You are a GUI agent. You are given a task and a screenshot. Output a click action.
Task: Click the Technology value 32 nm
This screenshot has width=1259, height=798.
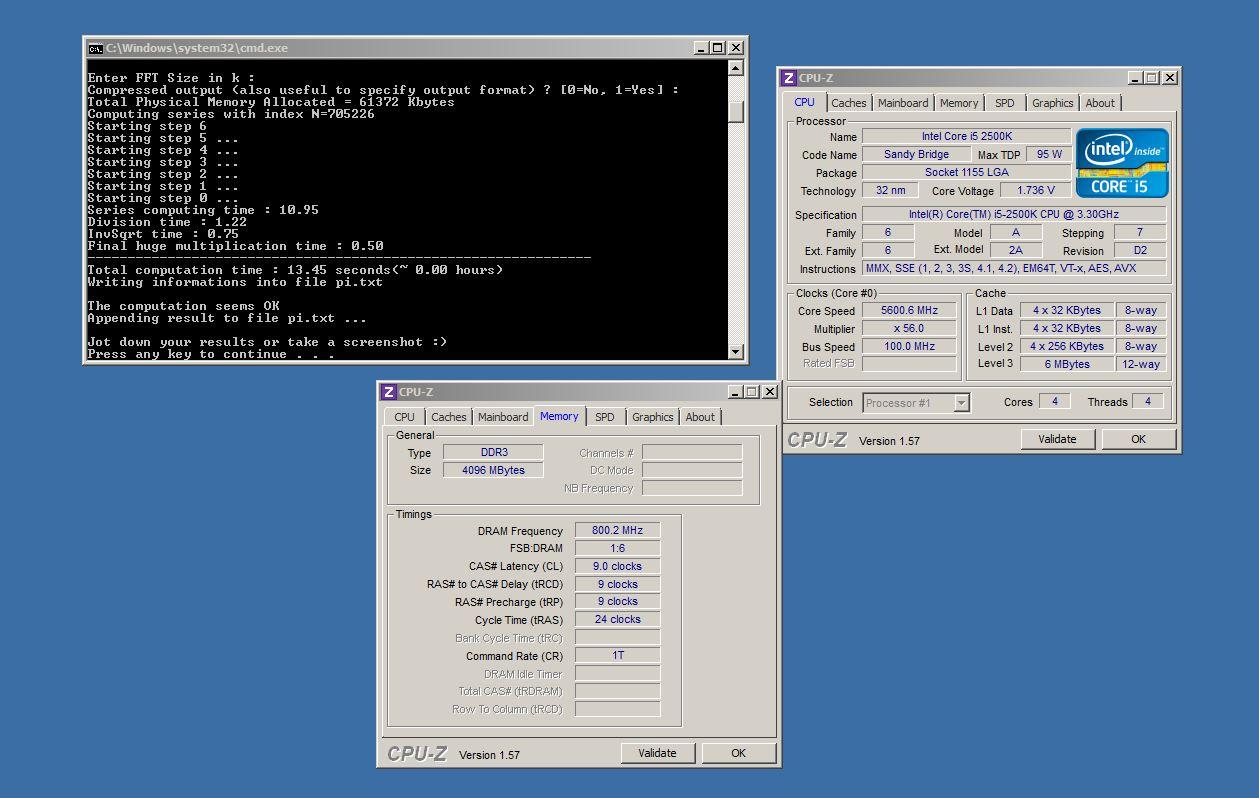[x=890, y=191]
